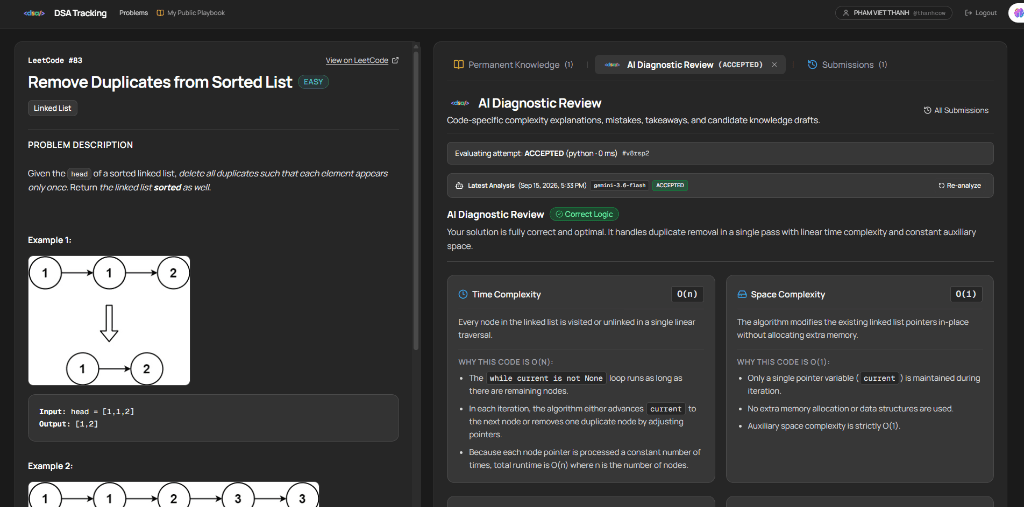This screenshot has width=1024, height=507.
Task: Click the Logout button
Action: pos(981,13)
